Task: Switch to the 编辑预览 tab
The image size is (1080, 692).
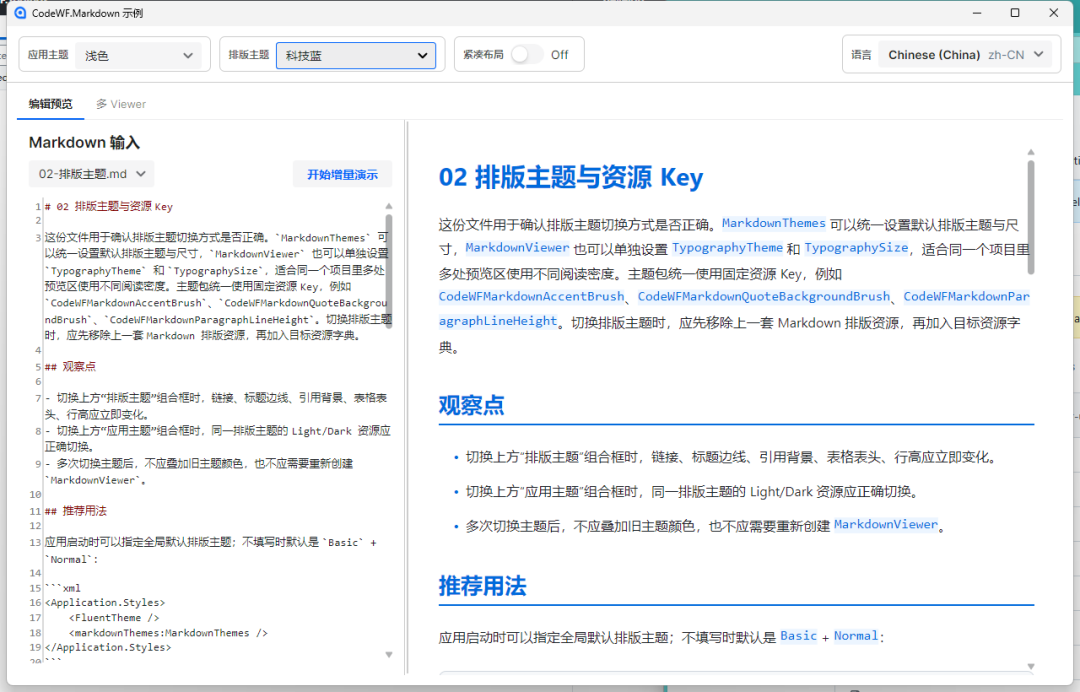Action: 50,104
